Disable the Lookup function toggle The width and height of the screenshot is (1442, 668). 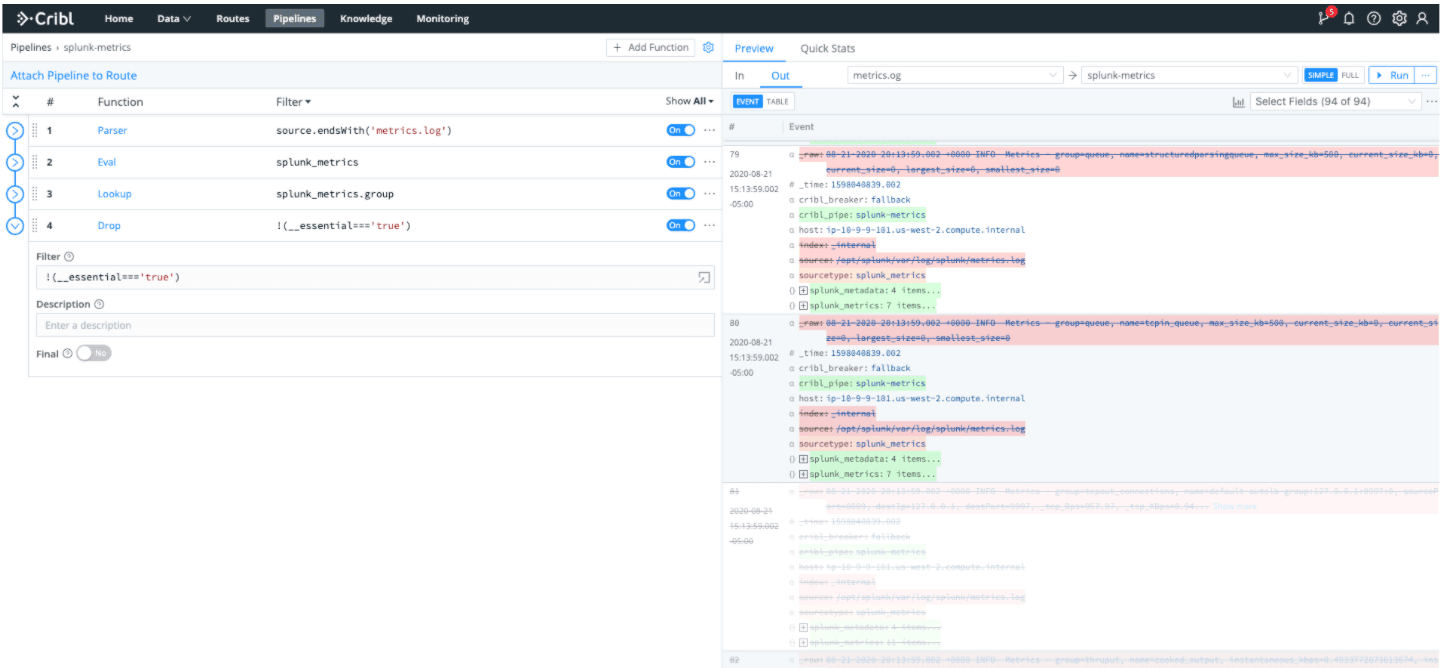point(680,194)
